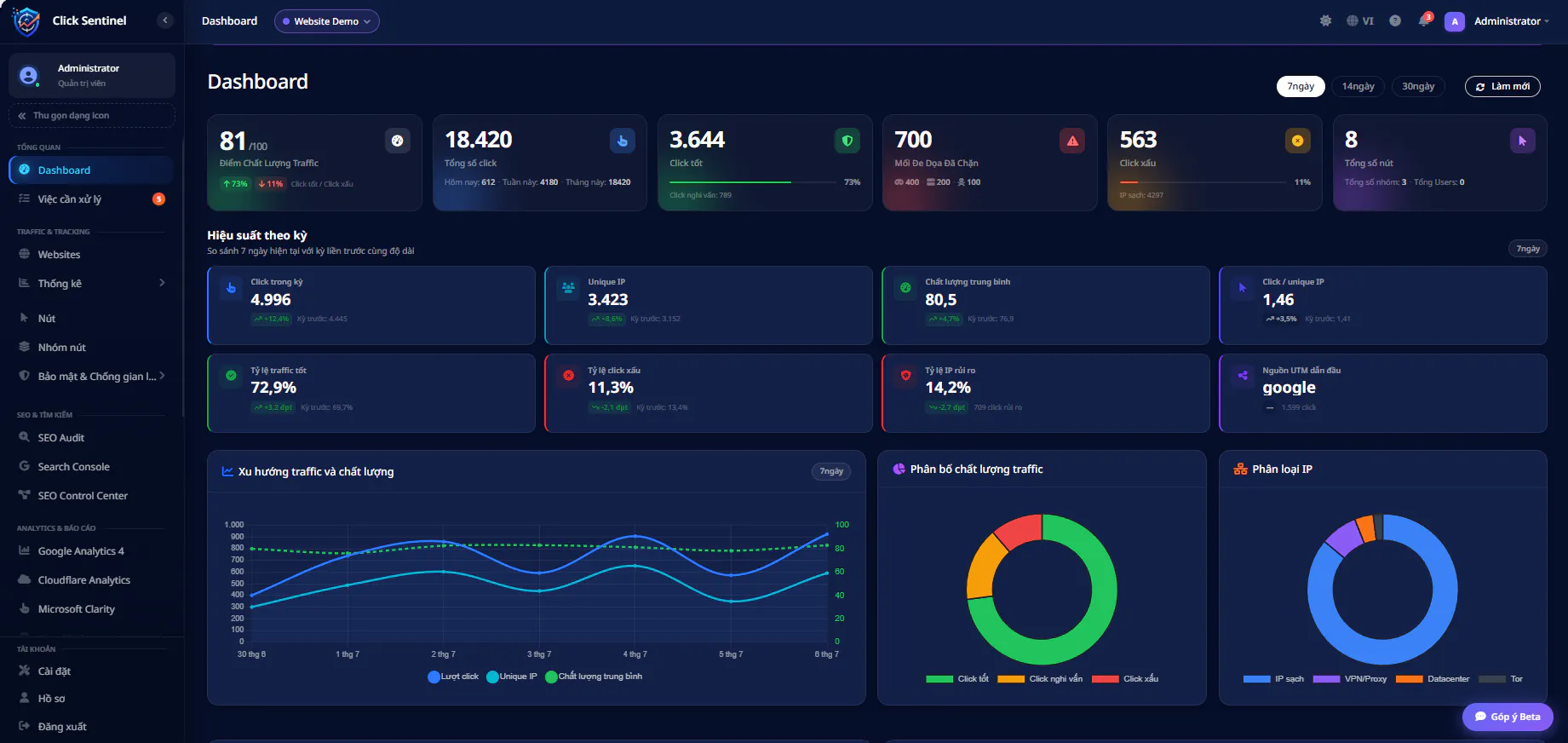Screen dimensions: 1568x743
Task: Click the sidebar Administrator profile avatar
Action: (29, 76)
